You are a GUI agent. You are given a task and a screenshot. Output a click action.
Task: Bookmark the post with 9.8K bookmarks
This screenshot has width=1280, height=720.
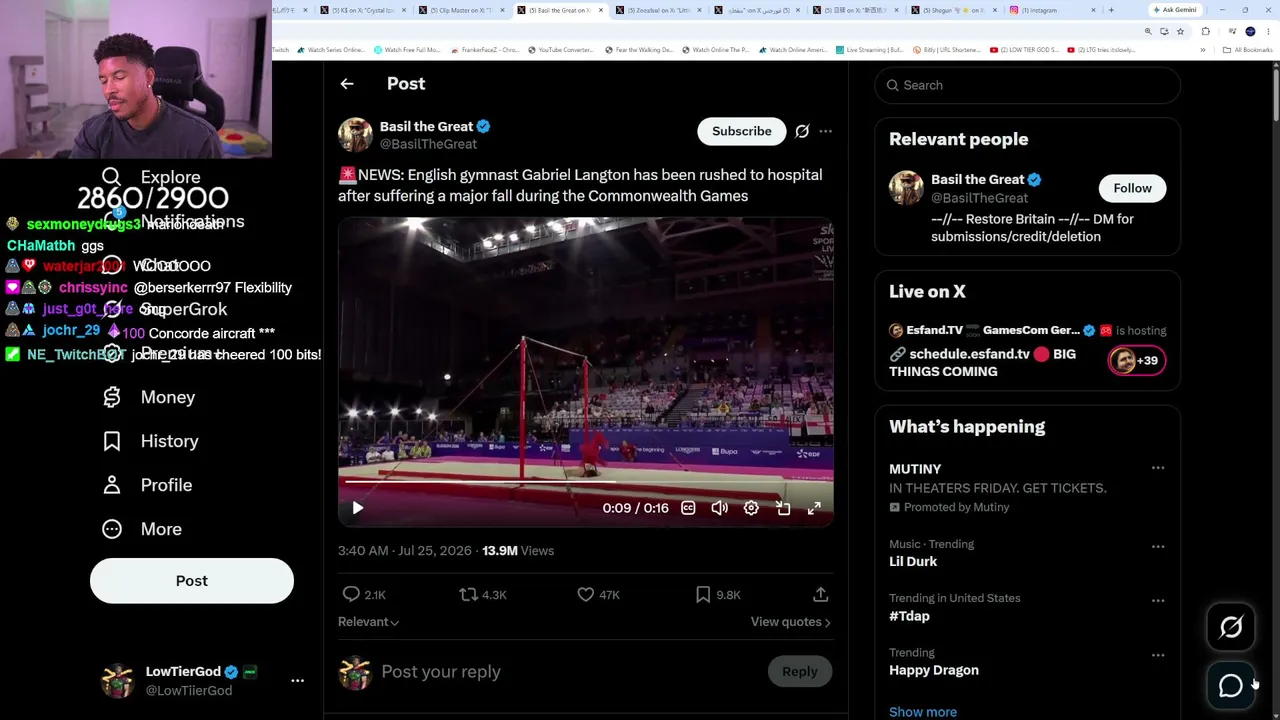718,594
